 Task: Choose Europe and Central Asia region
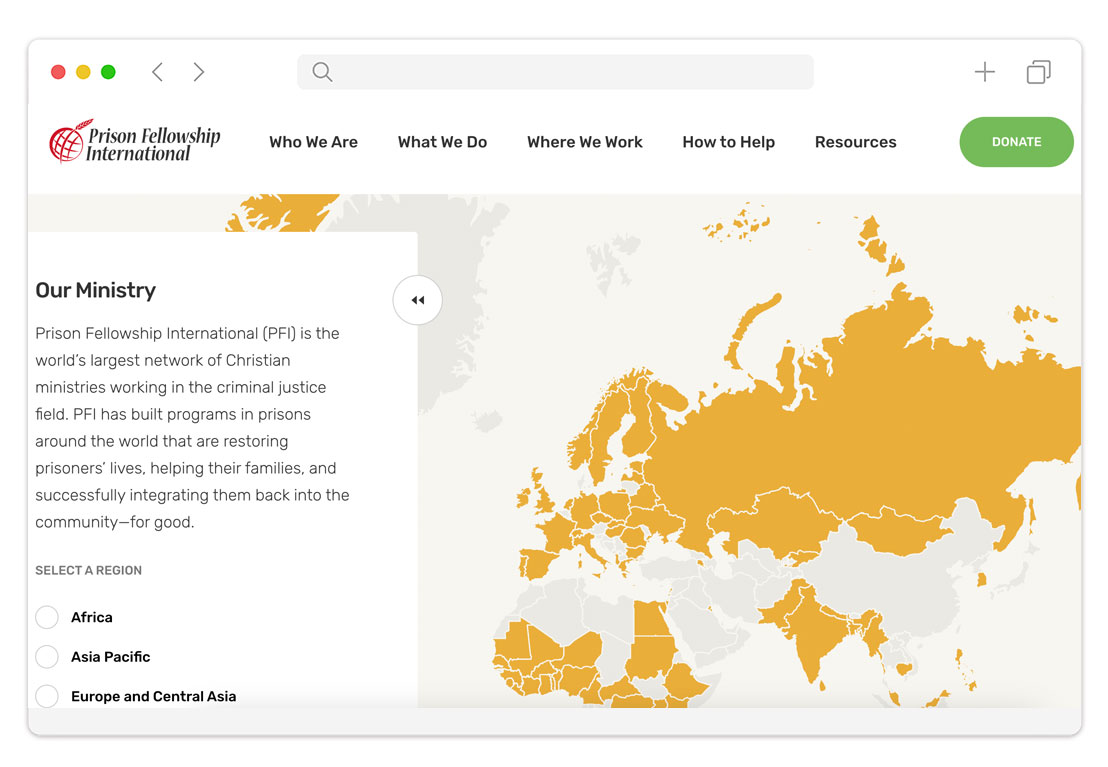47,696
